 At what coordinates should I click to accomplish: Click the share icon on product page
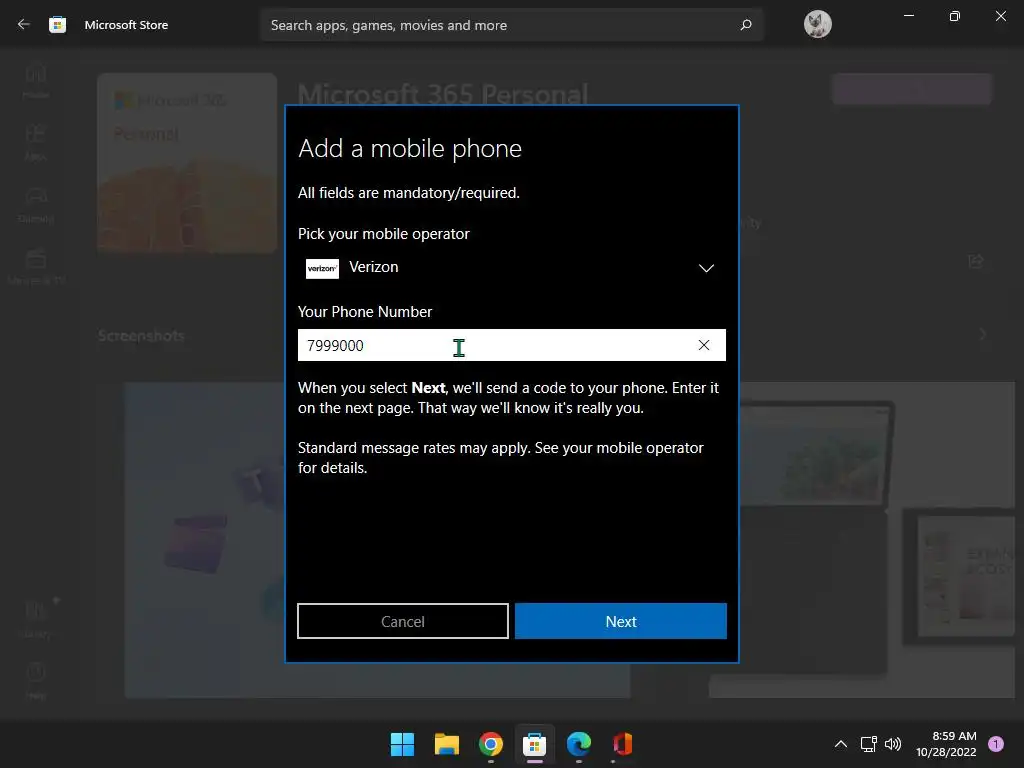click(x=976, y=261)
